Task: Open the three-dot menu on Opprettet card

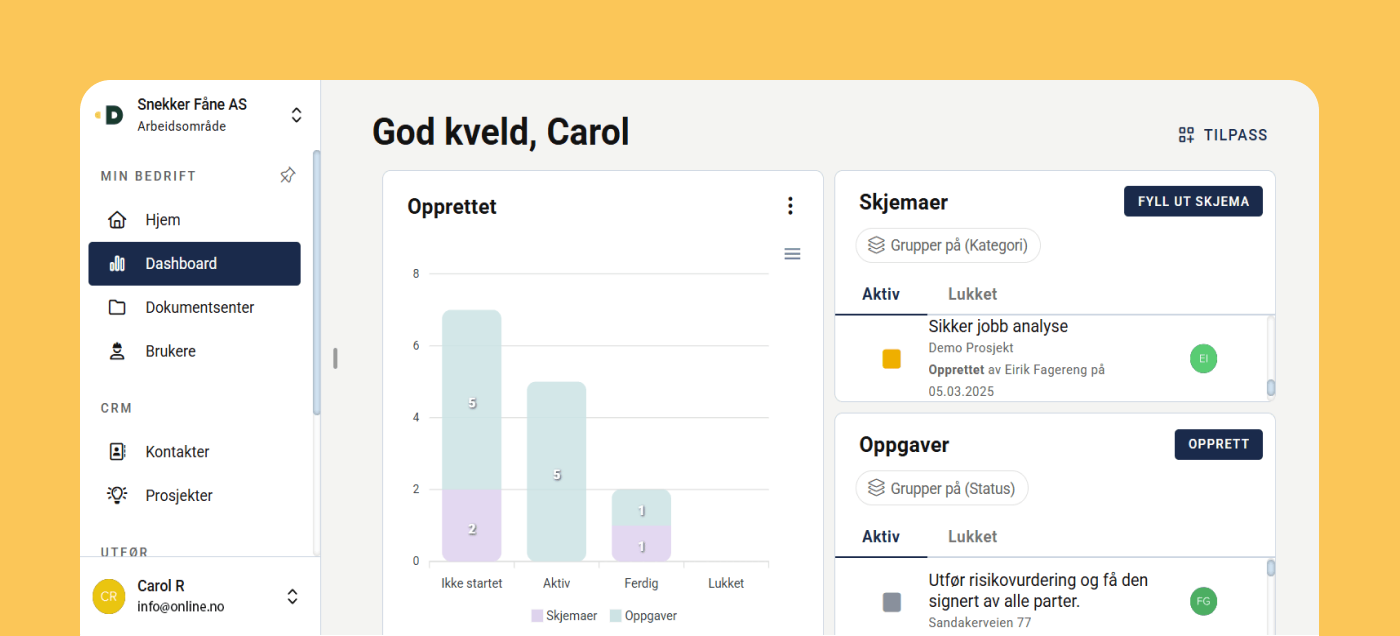Action: click(x=790, y=206)
